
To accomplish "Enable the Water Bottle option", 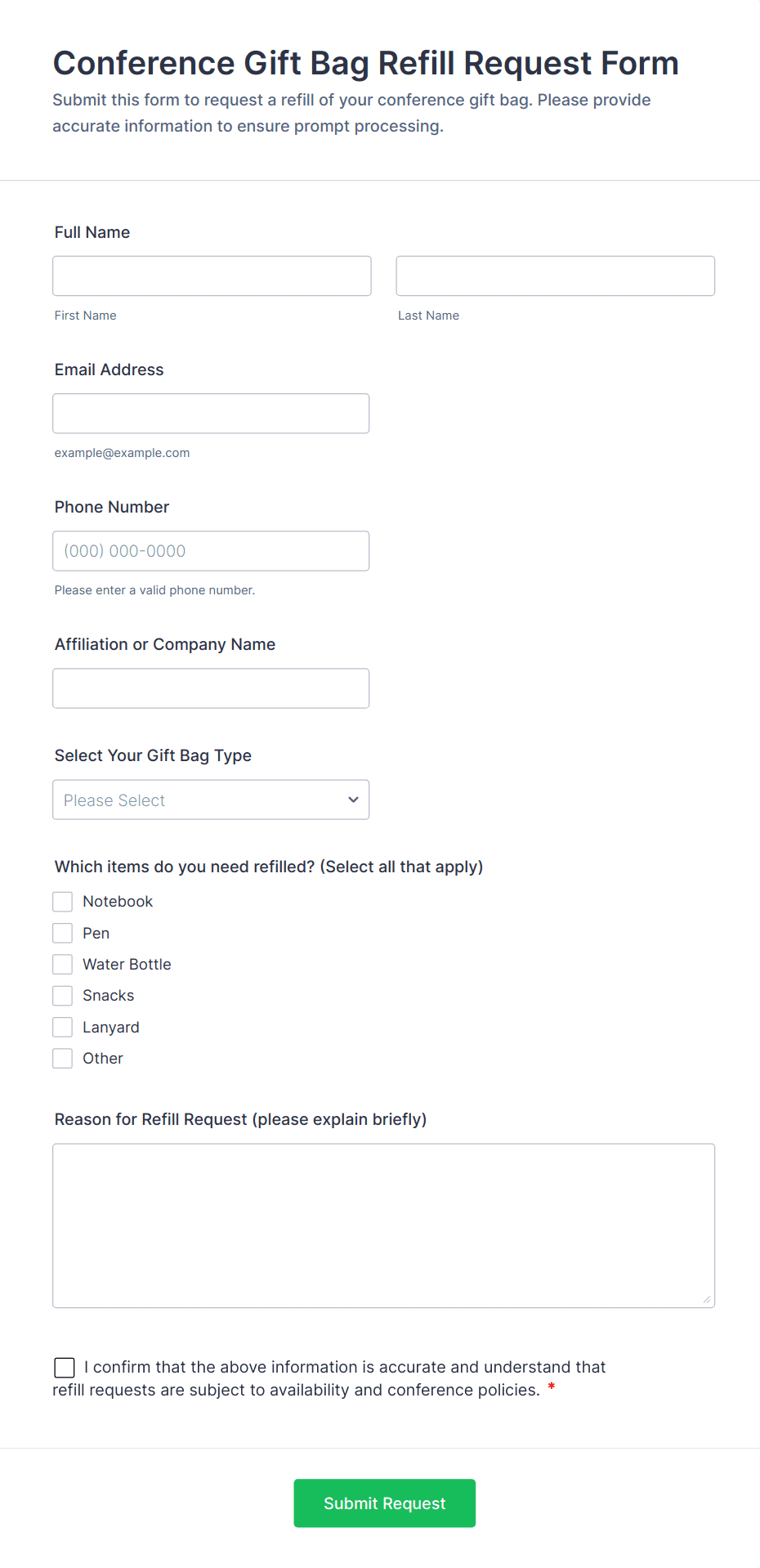I will pos(63,965).
